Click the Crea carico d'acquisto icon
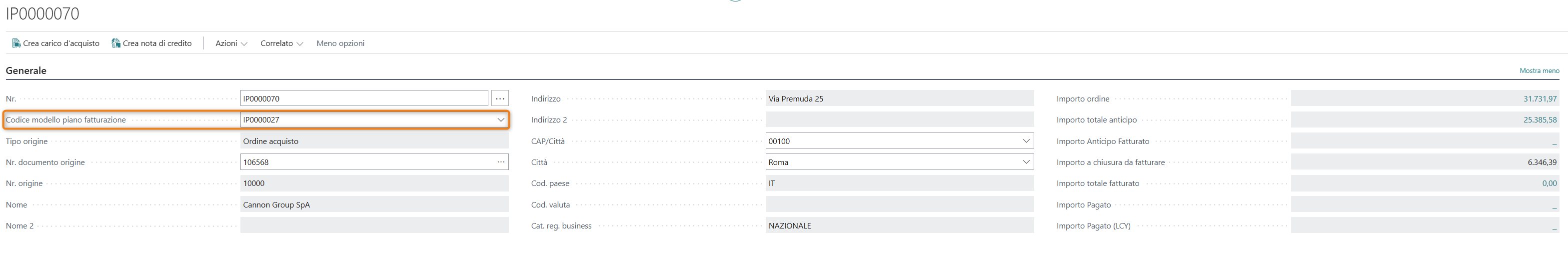This screenshot has height=255, width=1568. pyautogui.click(x=16, y=43)
